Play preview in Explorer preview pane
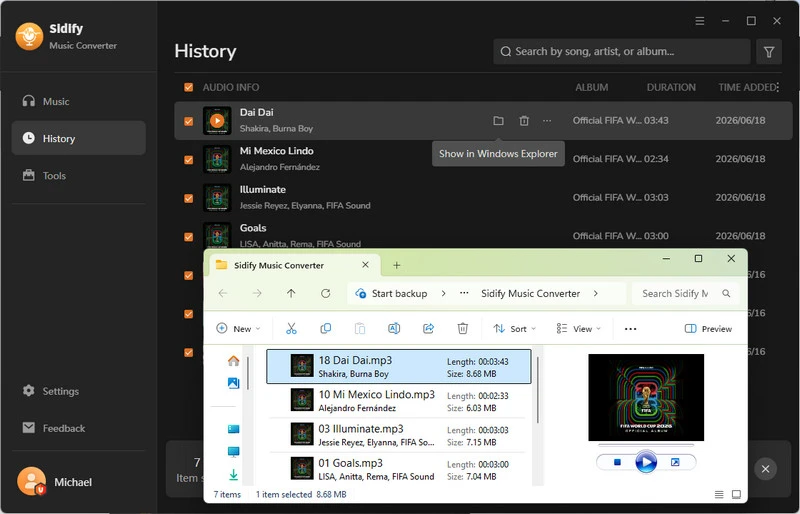Screen dimensions: 800x514 (x=646, y=462)
